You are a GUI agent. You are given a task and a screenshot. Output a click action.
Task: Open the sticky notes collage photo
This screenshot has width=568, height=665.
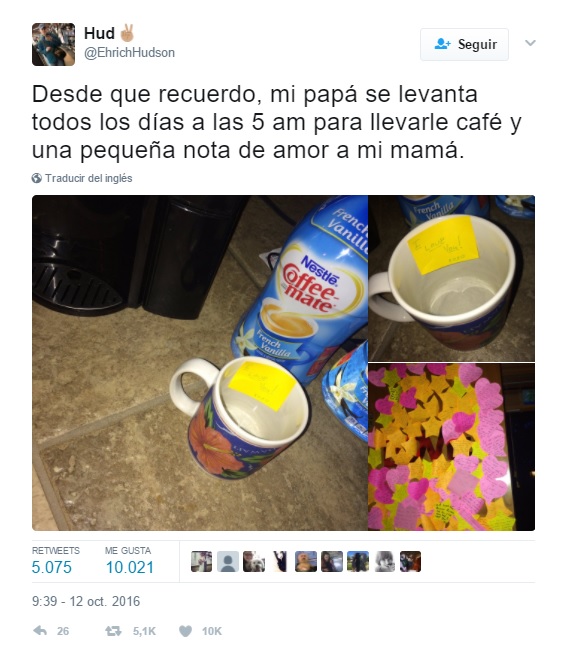pyautogui.click(x=451, y=447)
